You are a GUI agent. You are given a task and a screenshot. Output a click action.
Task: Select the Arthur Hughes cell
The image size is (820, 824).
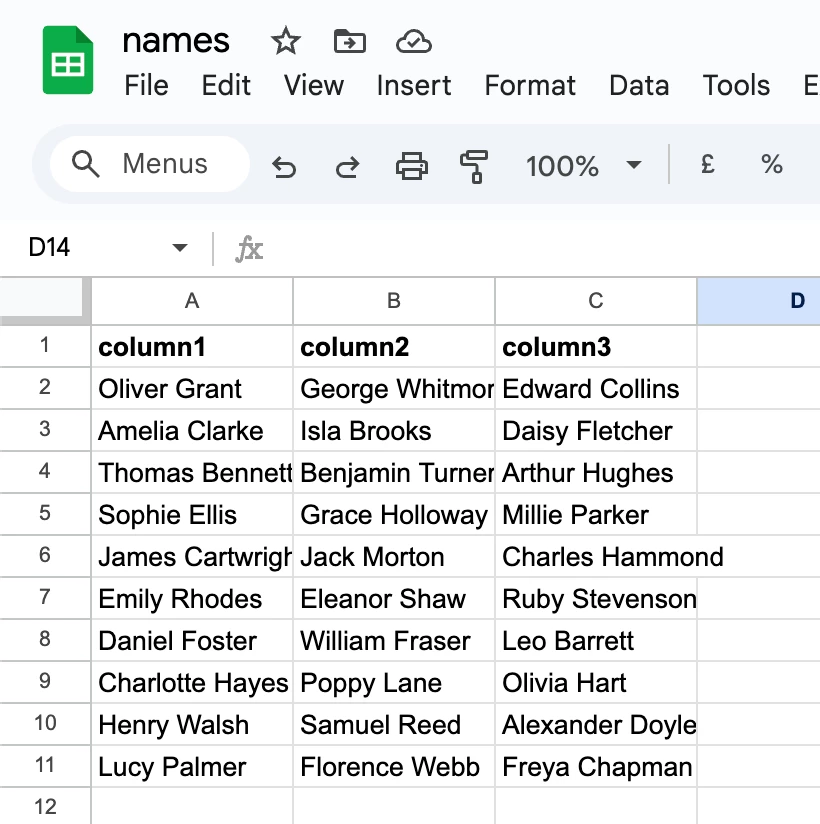pyautogui.click(x=596, y=472)
